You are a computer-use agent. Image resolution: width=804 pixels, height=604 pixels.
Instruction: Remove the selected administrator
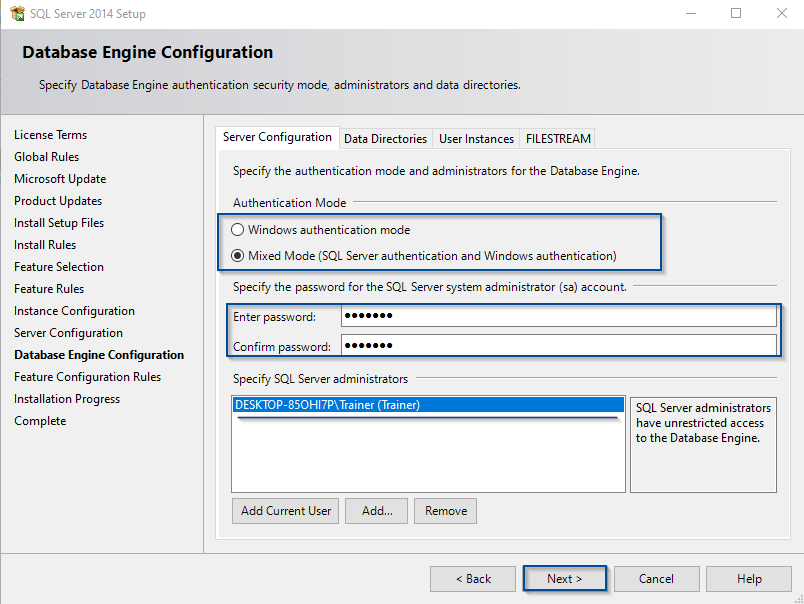pos(445,511)
